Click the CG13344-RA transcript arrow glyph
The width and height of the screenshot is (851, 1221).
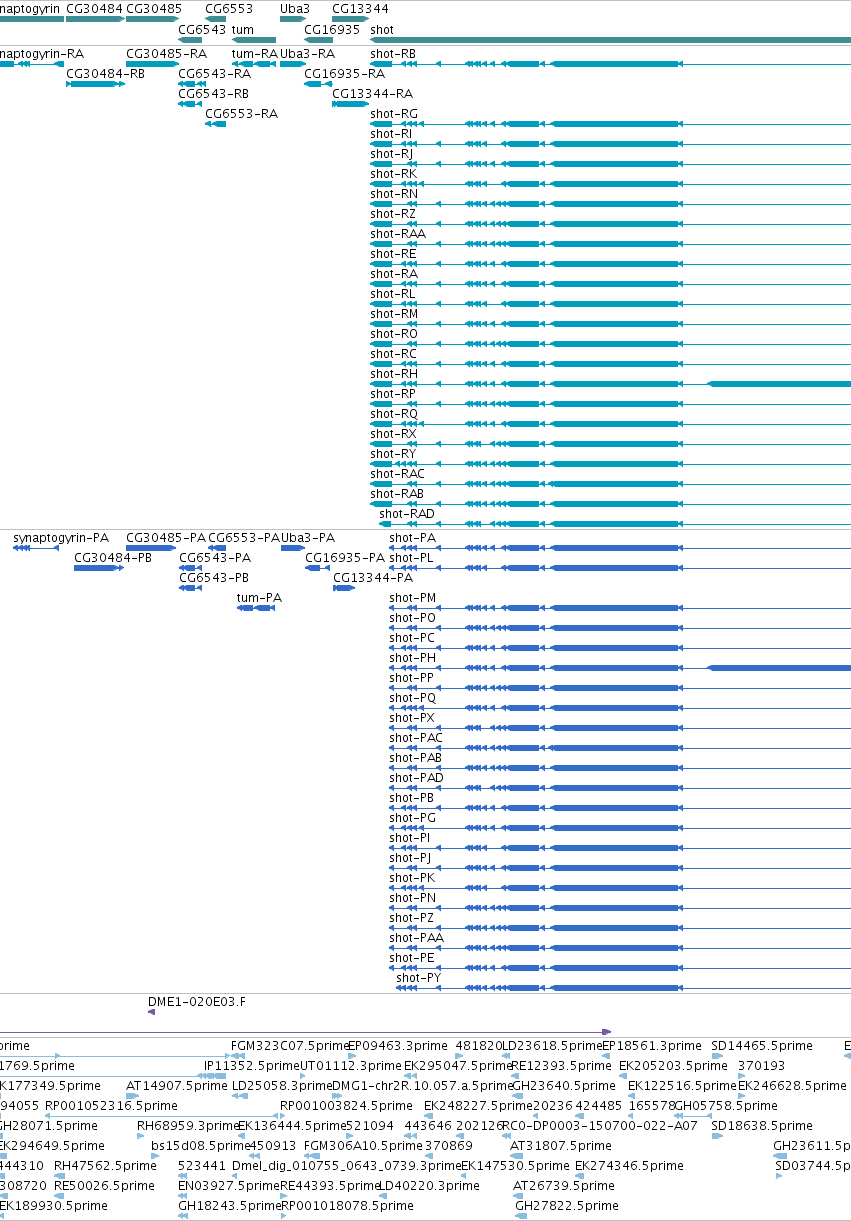coord(351,104)
